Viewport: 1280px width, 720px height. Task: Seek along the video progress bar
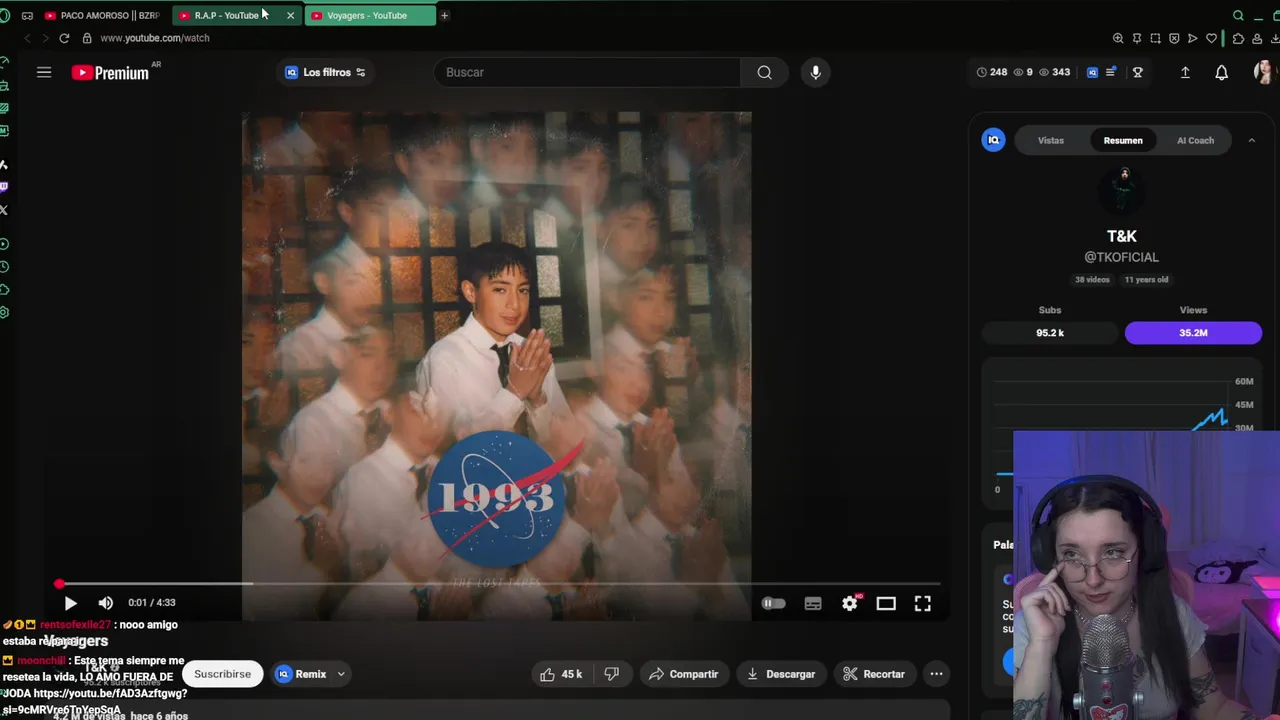click(498, 584)
